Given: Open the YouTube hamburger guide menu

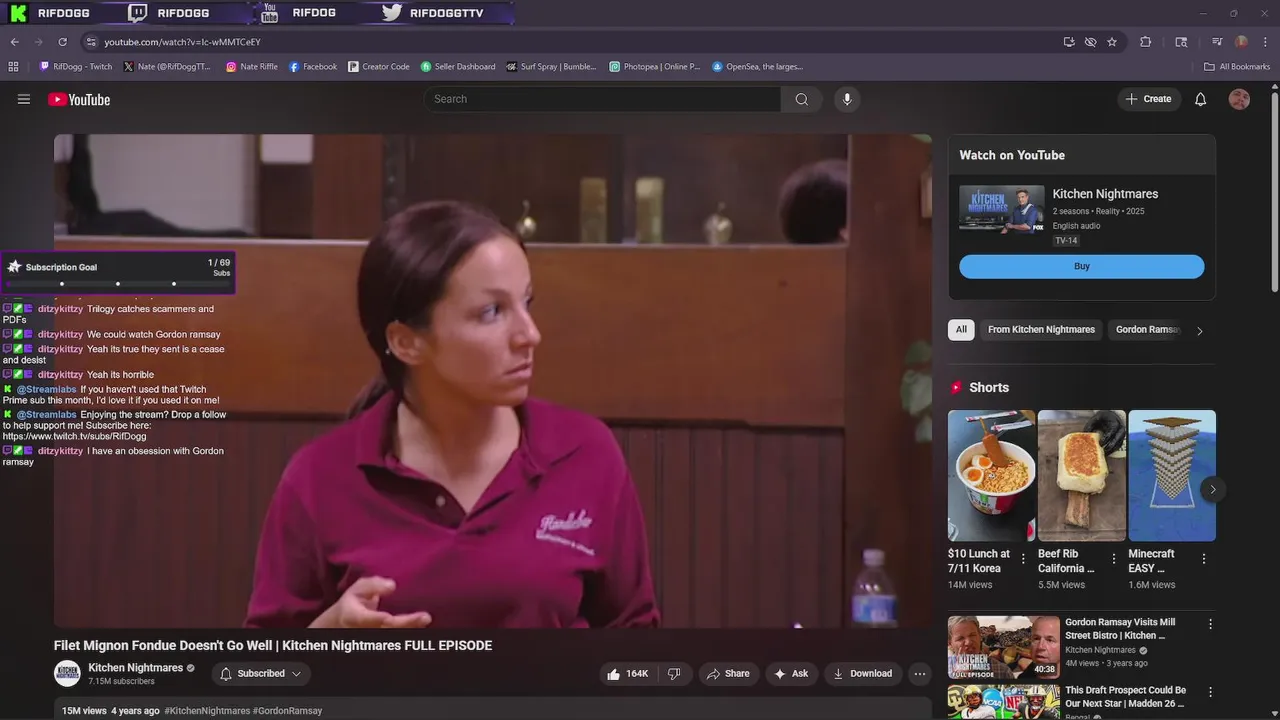Looking at the screenshot, I should [24, 99].
